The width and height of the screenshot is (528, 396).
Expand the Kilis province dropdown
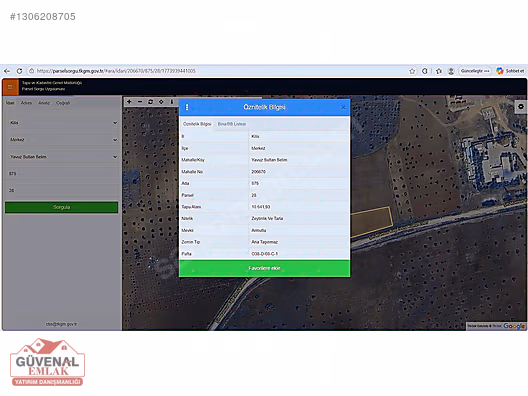[63, 123]
